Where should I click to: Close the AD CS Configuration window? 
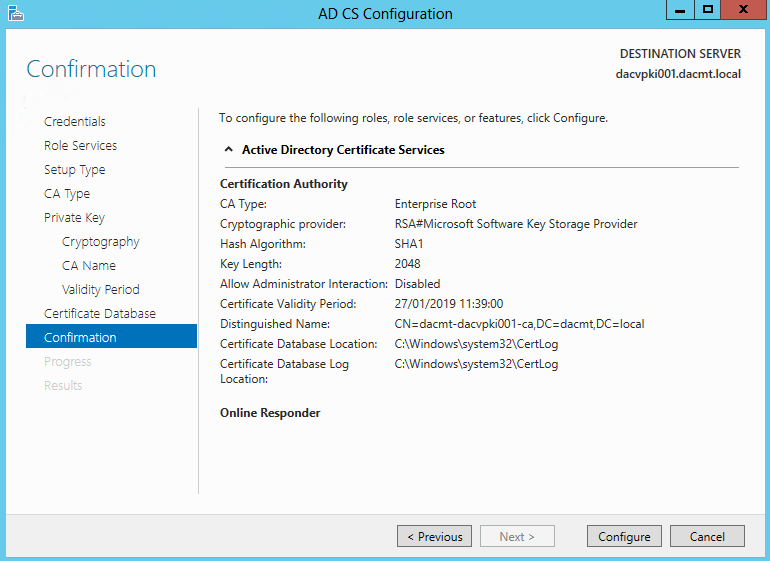pyautogui.click(x=743, y=10)
